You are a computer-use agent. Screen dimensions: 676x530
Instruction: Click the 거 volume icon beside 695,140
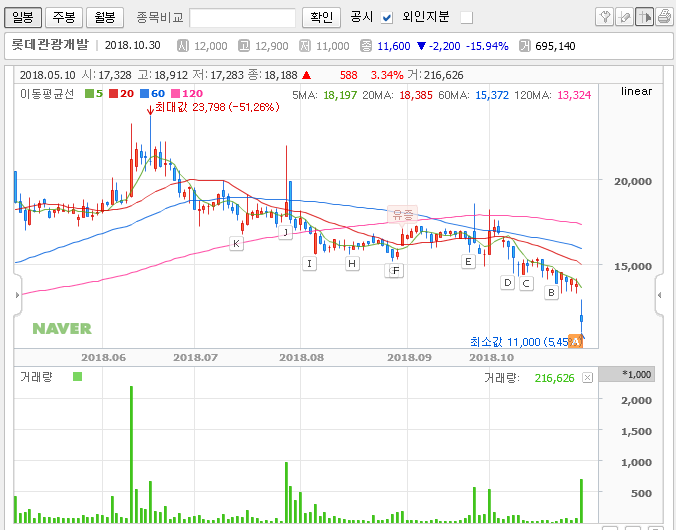(524, 46)
